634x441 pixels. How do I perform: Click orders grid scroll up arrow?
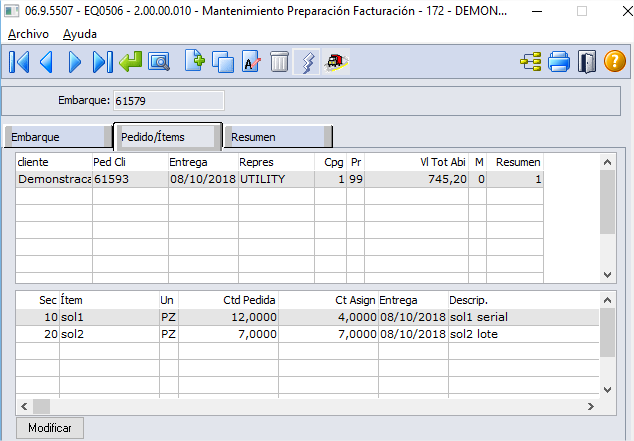click(607, 162)
